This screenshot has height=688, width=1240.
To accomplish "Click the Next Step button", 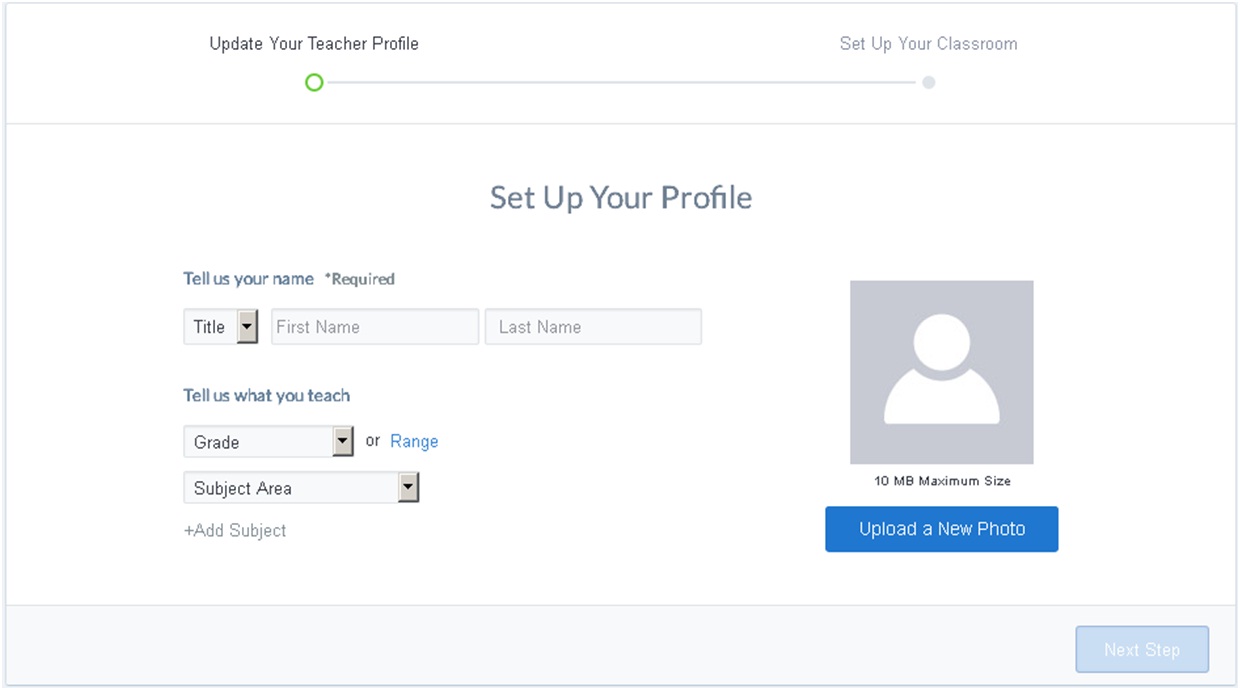I will tap(1142, 650).
